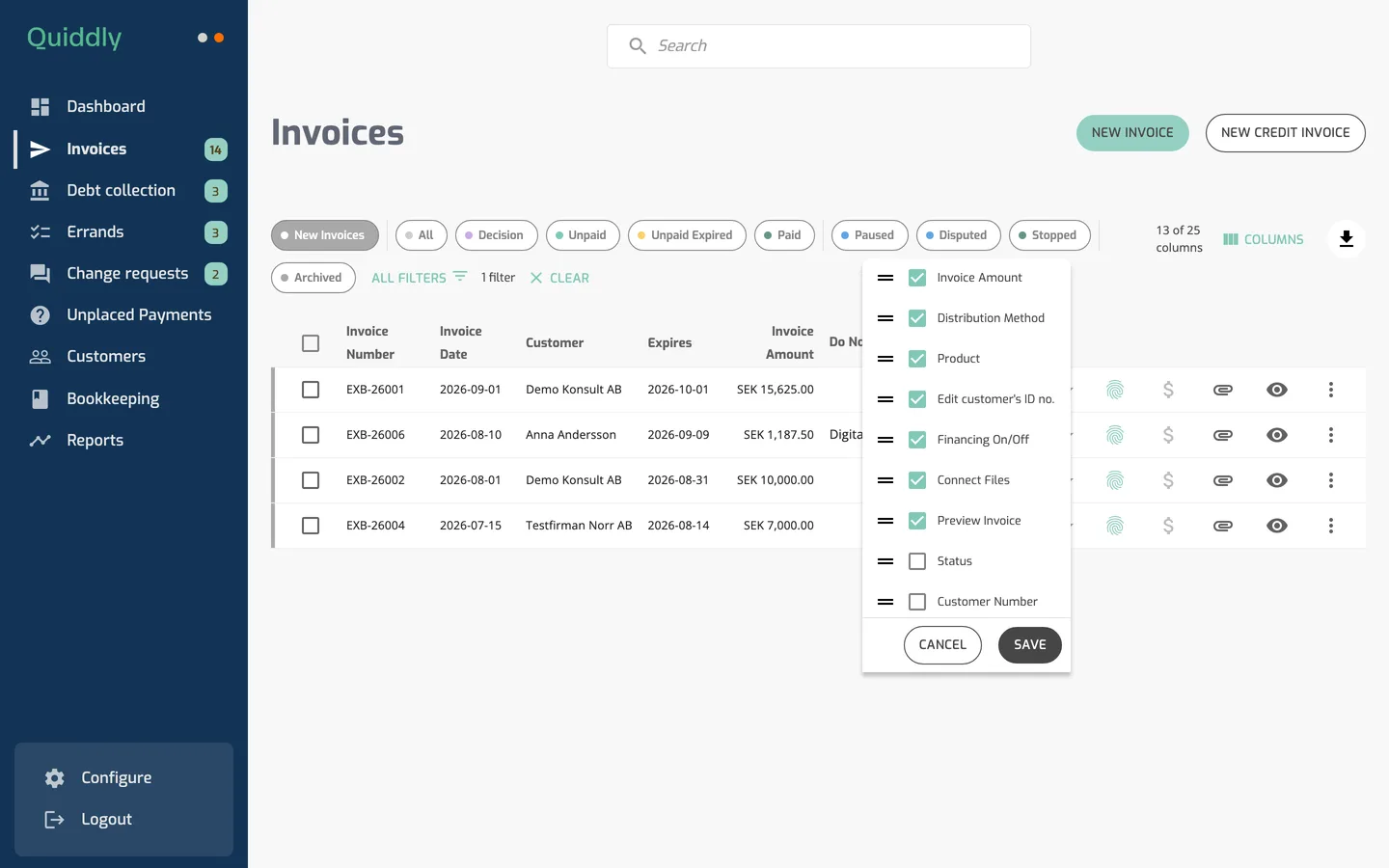
Task: Grab the drag handle beside Invoice Amount
Action: click(885, 278)
